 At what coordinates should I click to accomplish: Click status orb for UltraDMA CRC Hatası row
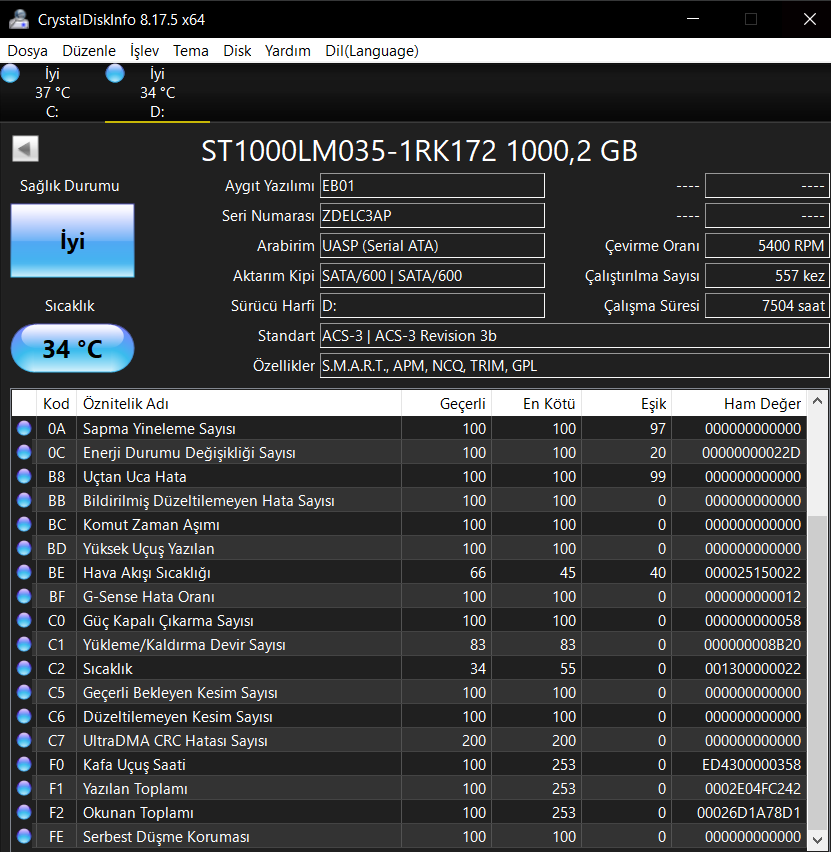point(23,741)
